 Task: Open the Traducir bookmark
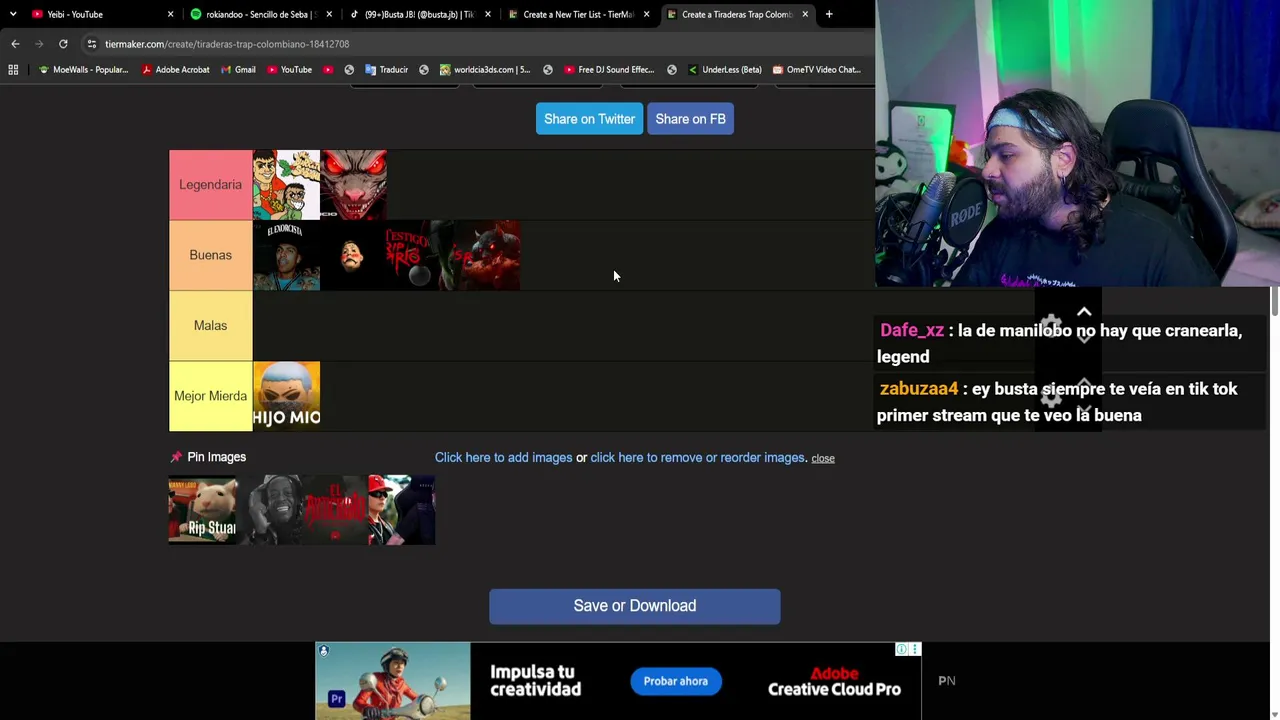[386, 70]
